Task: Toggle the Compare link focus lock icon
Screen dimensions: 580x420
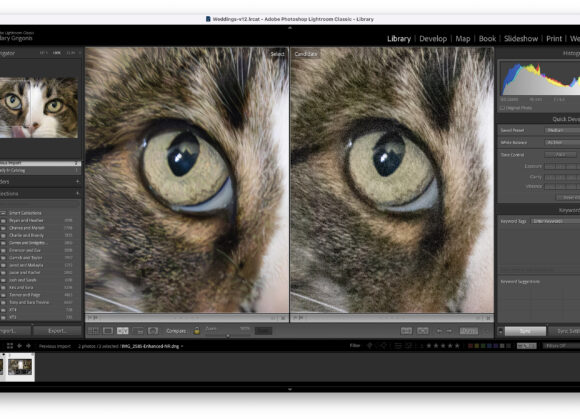Action: click(x=197, y=331)
